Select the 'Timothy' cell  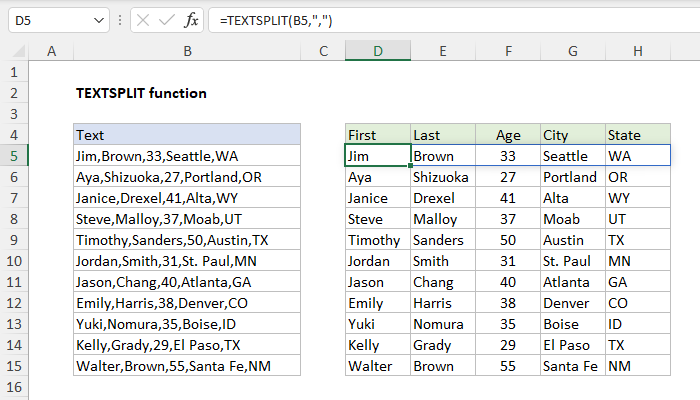point(378,240)
